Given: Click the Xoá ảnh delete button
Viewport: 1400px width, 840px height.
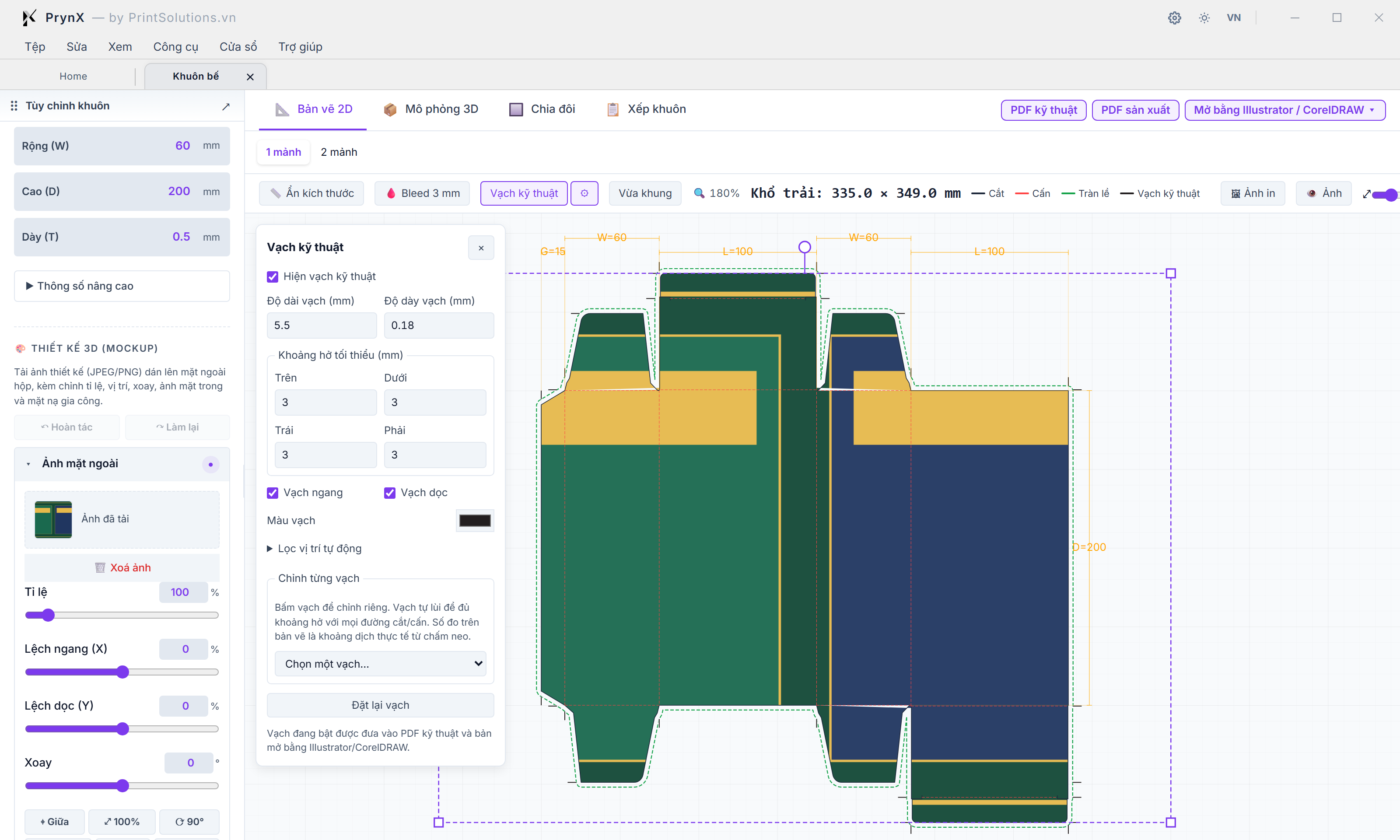Looking at the screenshot, I should (x=122, y=567).
